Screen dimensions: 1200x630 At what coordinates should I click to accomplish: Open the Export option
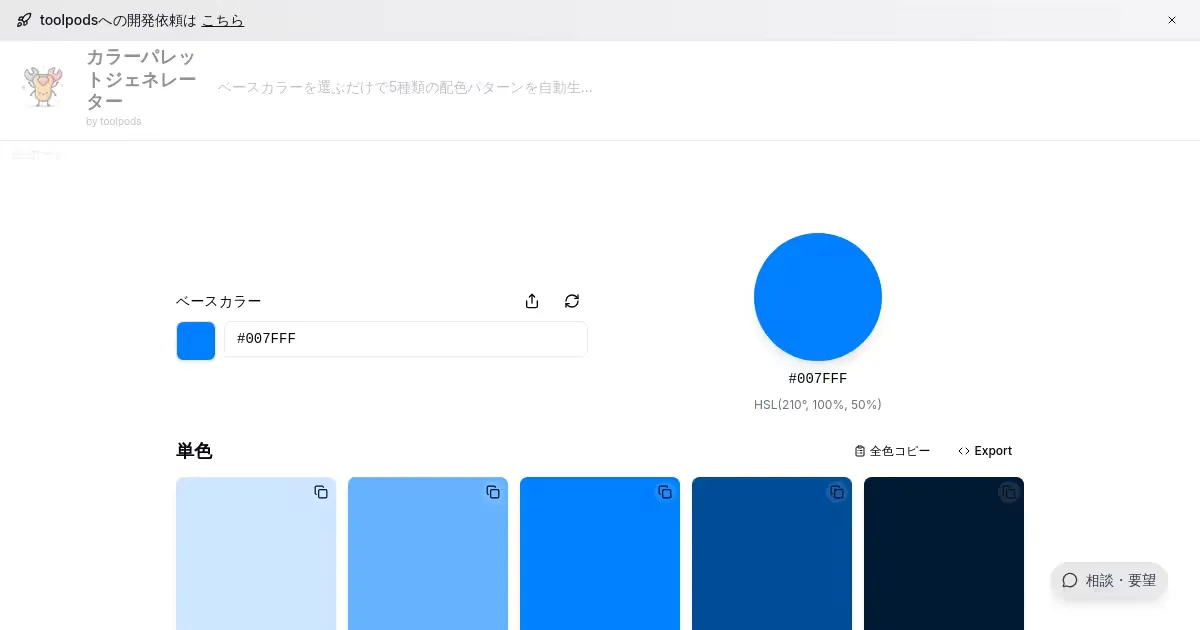985,451
